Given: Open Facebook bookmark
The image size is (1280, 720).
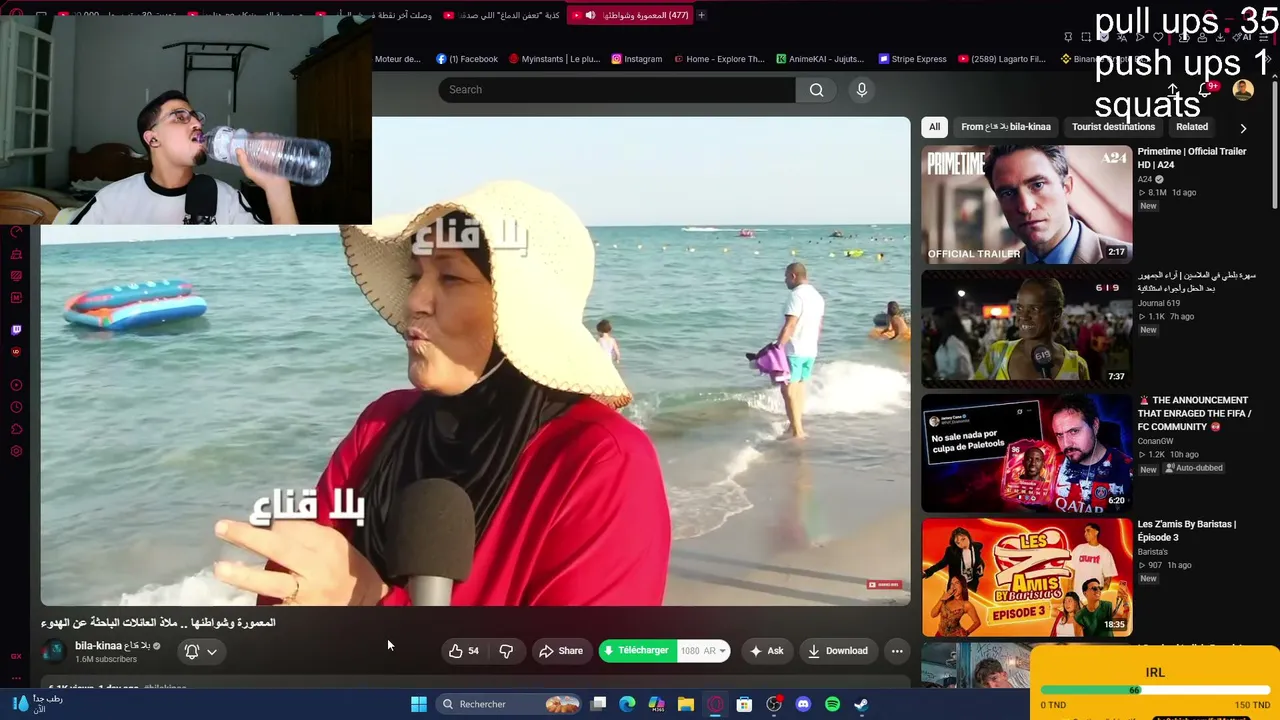Looking at the screenshot, I should point(467,59).
